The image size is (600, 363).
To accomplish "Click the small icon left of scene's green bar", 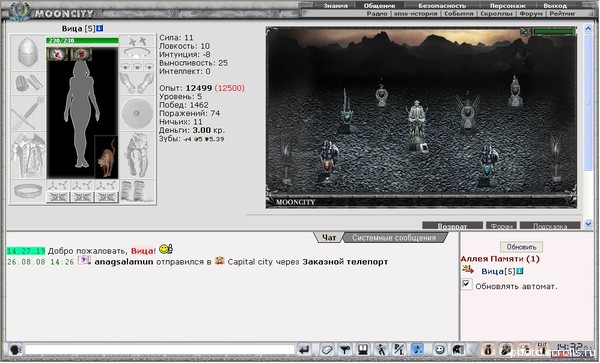I will 525,31.
